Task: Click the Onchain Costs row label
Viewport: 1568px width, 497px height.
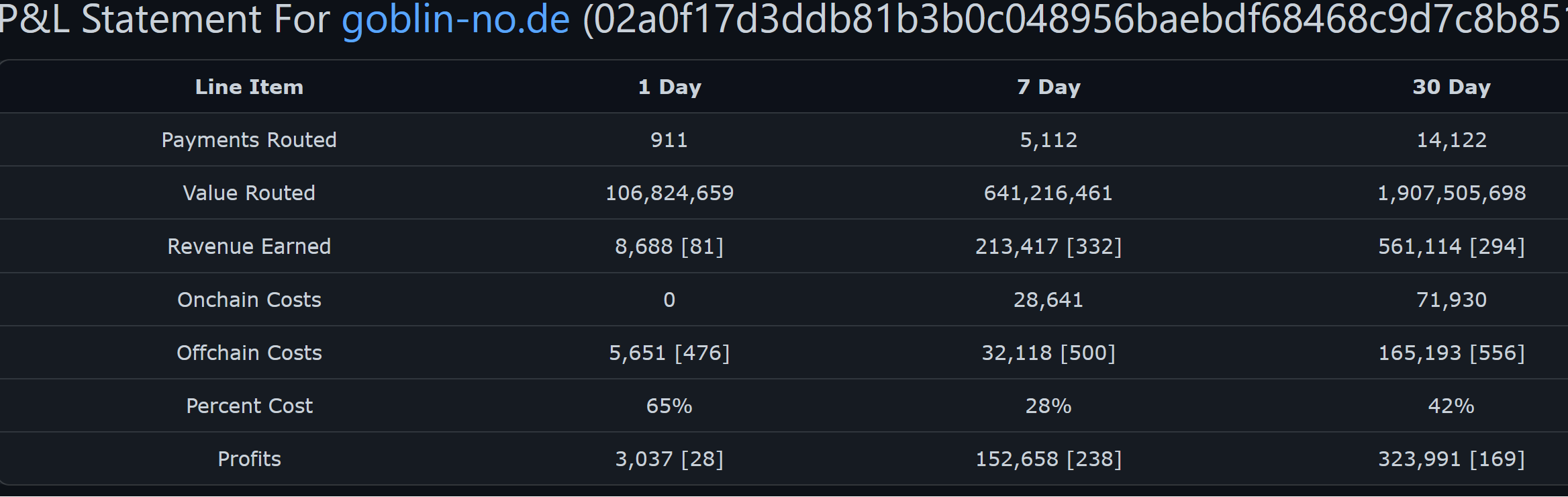Action: (249, 300)
